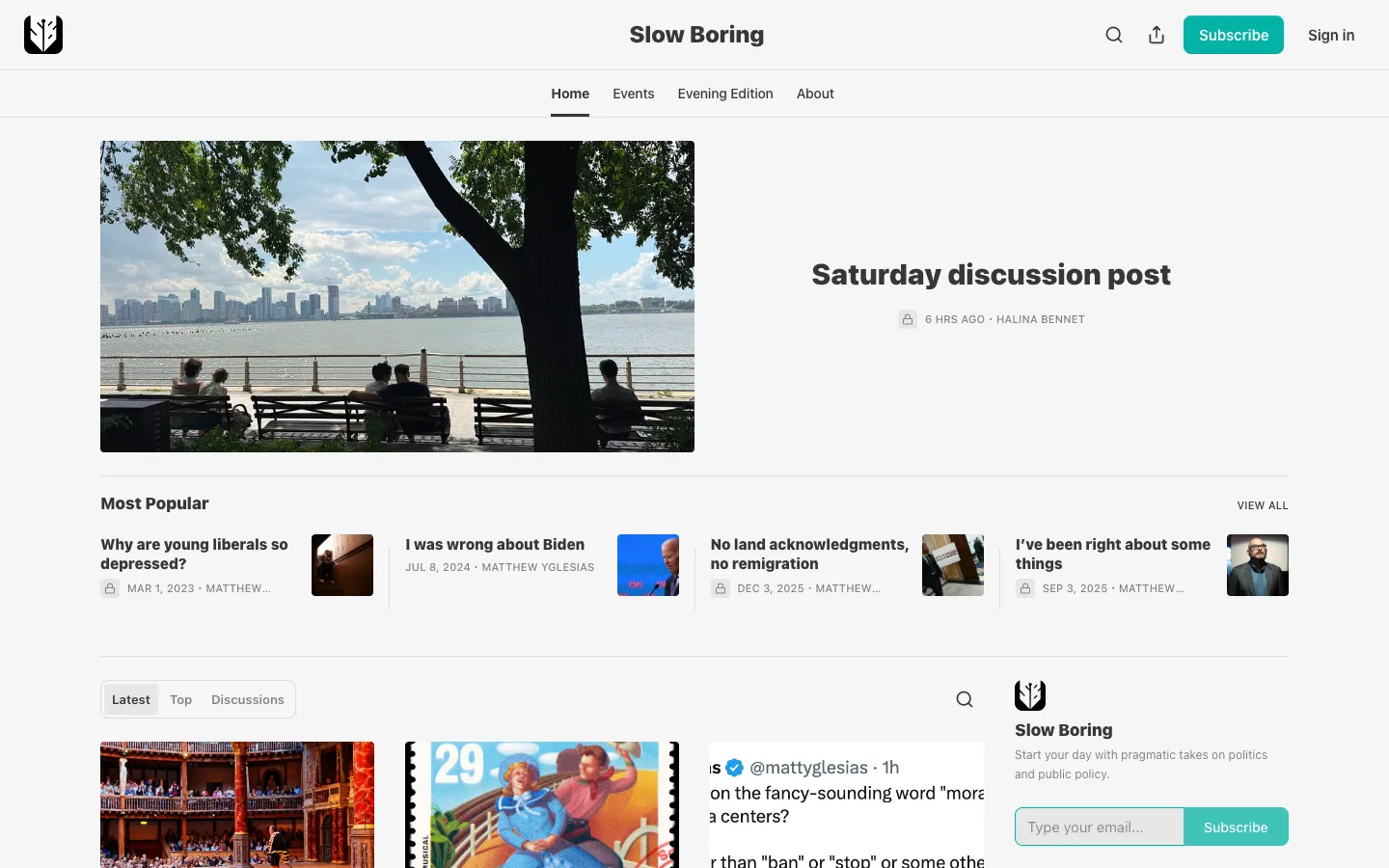Click HALINA BENNET author name
This screenshot has width=1389, height=868.
1041,319
